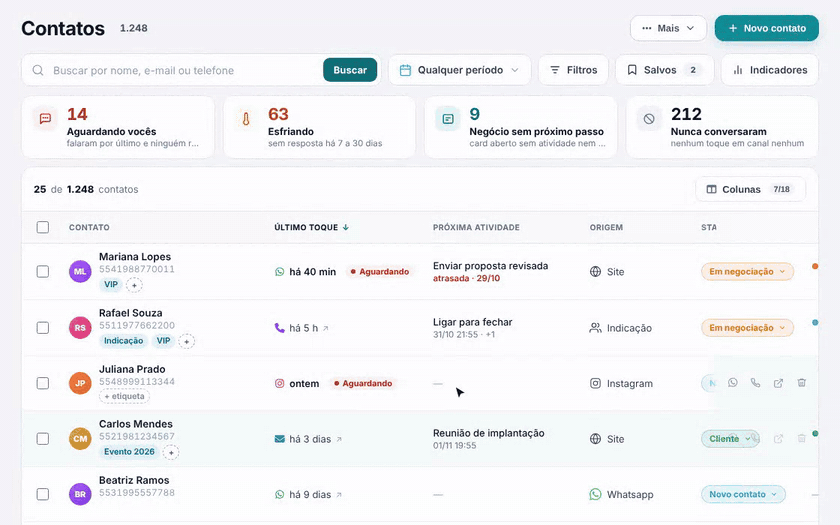This screenshot has width=840, height=525.
Task: Click people icon next to Indicação origin
Action: [595, 327]
